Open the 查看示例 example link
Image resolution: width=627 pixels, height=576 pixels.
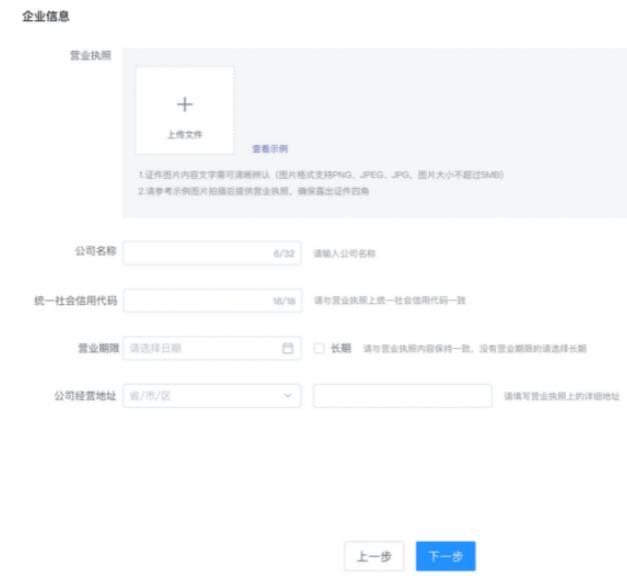pyautogui.click(x=270, y=149)
